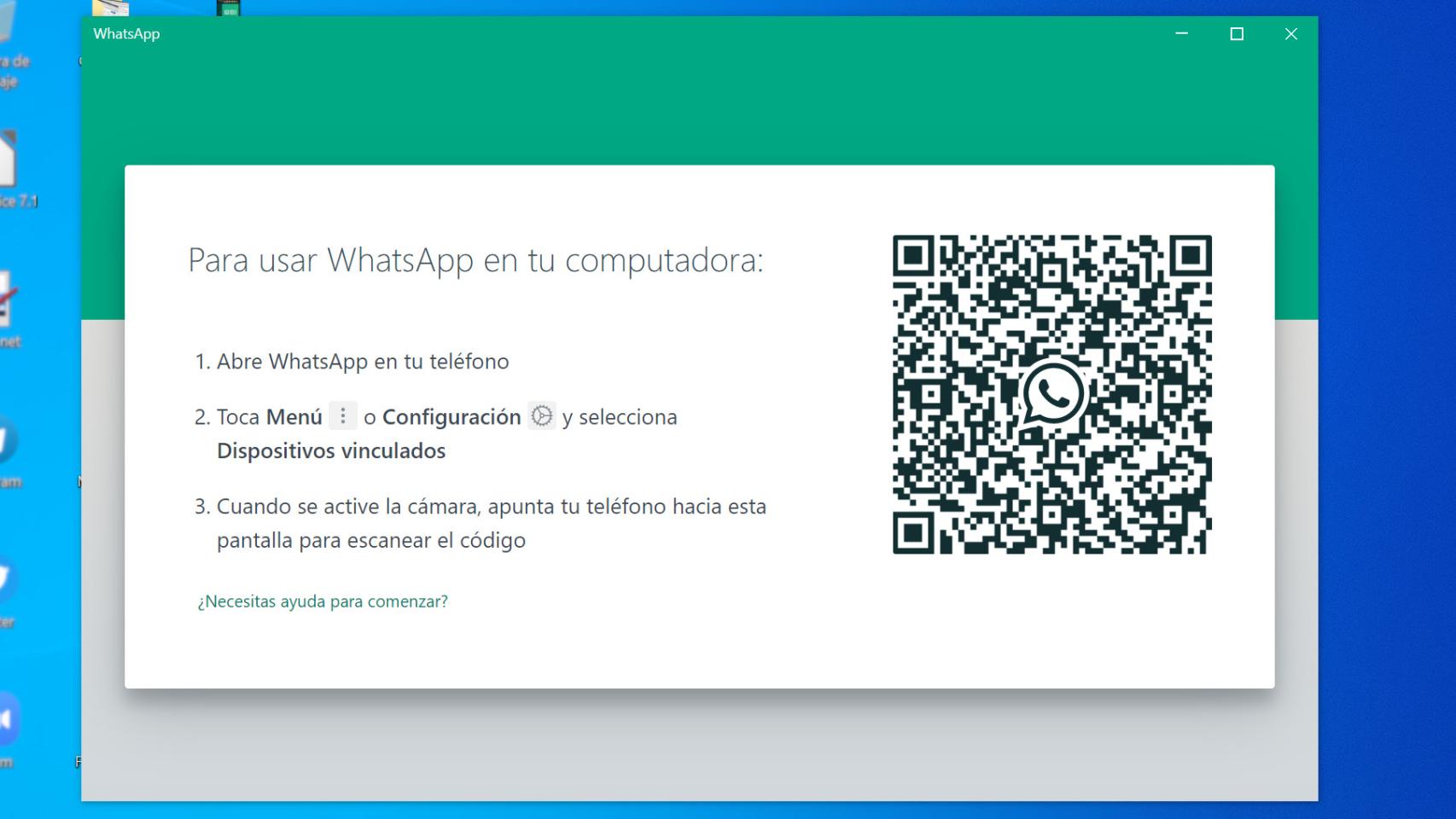Click text "Abre WhatsApp en tu teléfono"

tap(363, 362)
